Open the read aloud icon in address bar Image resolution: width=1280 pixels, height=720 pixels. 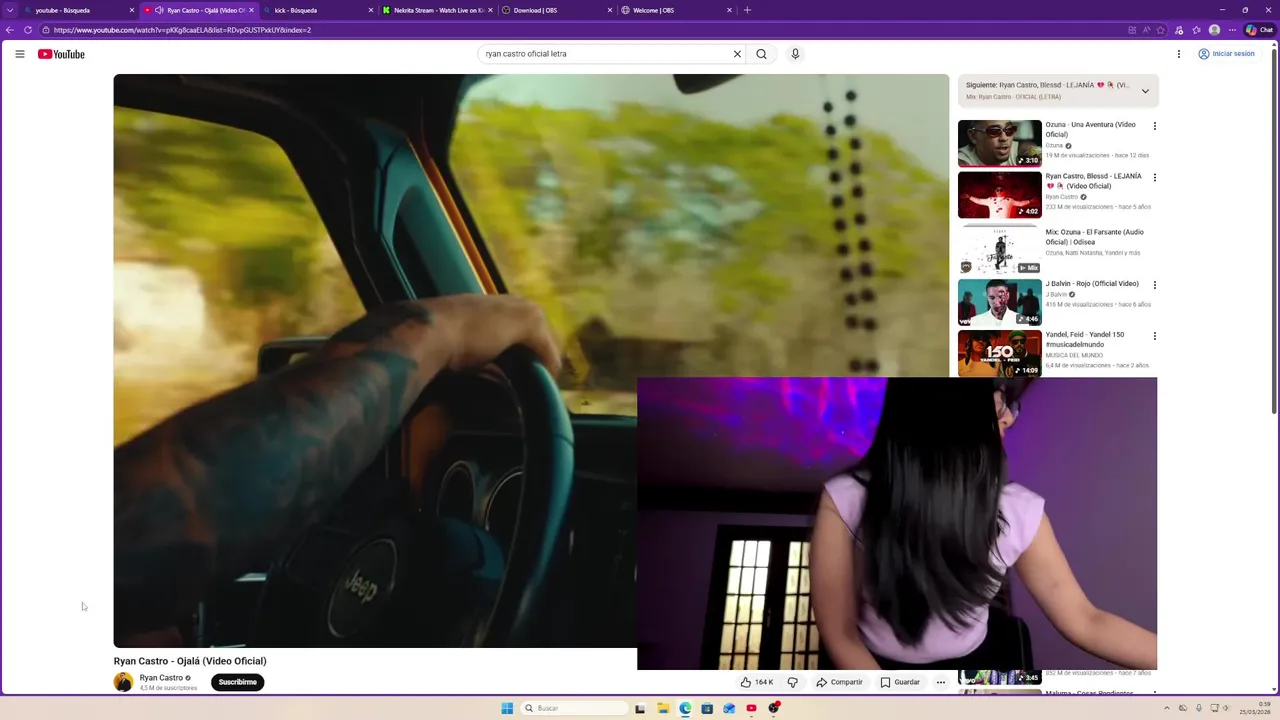[1147, 30]
